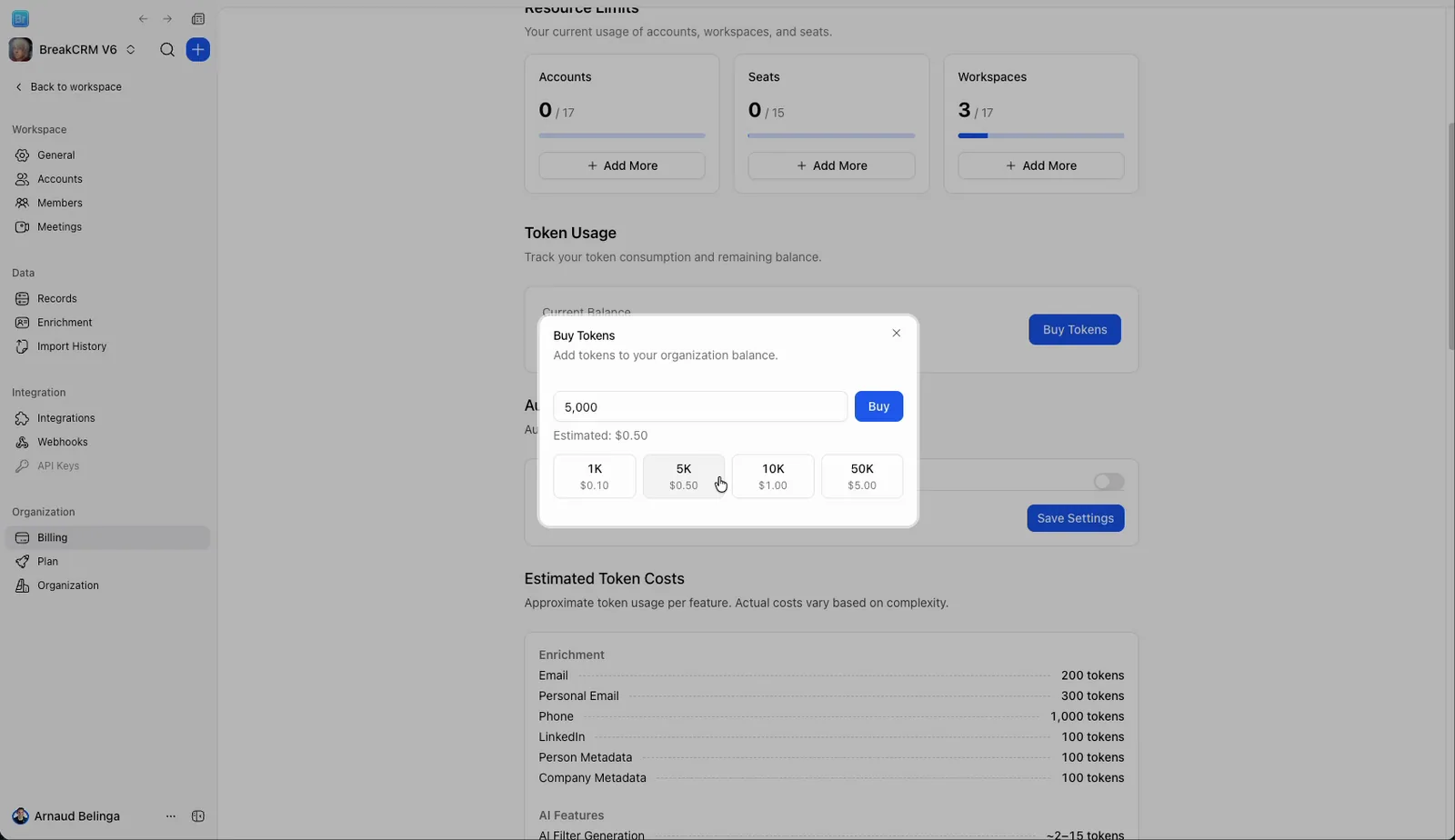Select the Billing sidebar item

107,538
